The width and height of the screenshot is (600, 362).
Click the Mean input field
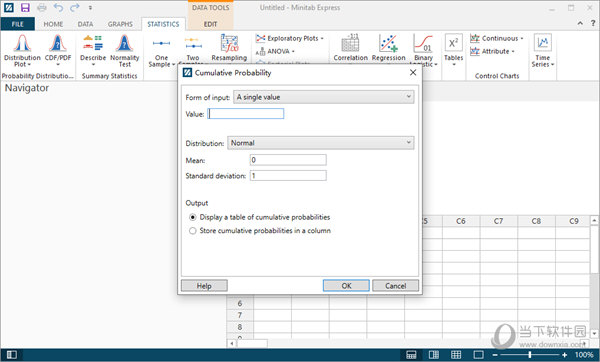[288, 160]
